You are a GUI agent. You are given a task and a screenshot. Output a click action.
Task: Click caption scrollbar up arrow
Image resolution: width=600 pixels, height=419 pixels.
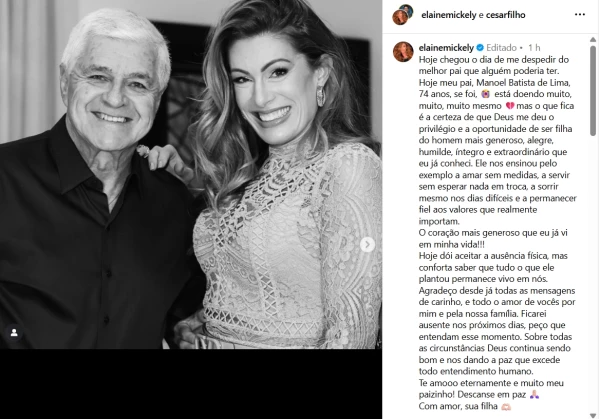593,39
